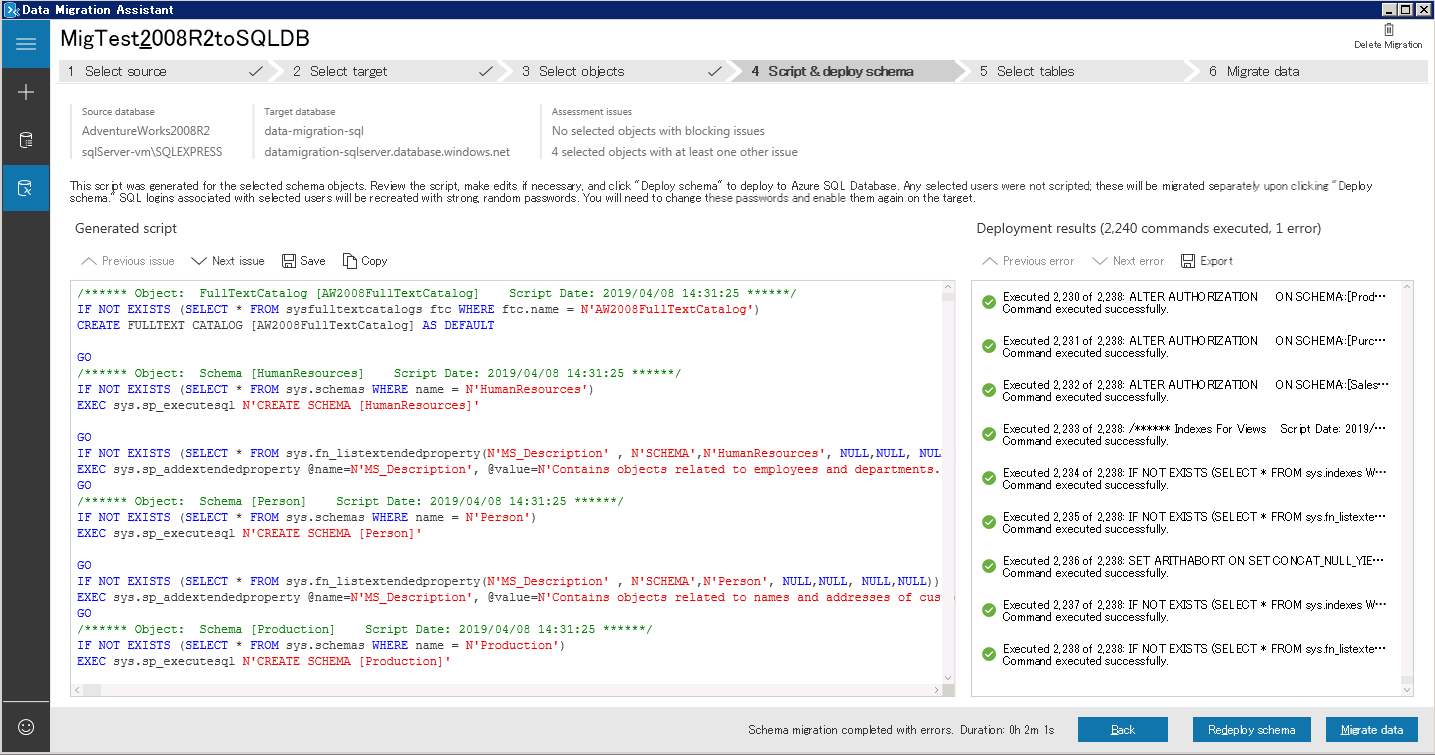Click source database name AdventureWorks2008R2
Image resolution: width=1435 pixels, height=755 pixels.
[x=146, y=131]
